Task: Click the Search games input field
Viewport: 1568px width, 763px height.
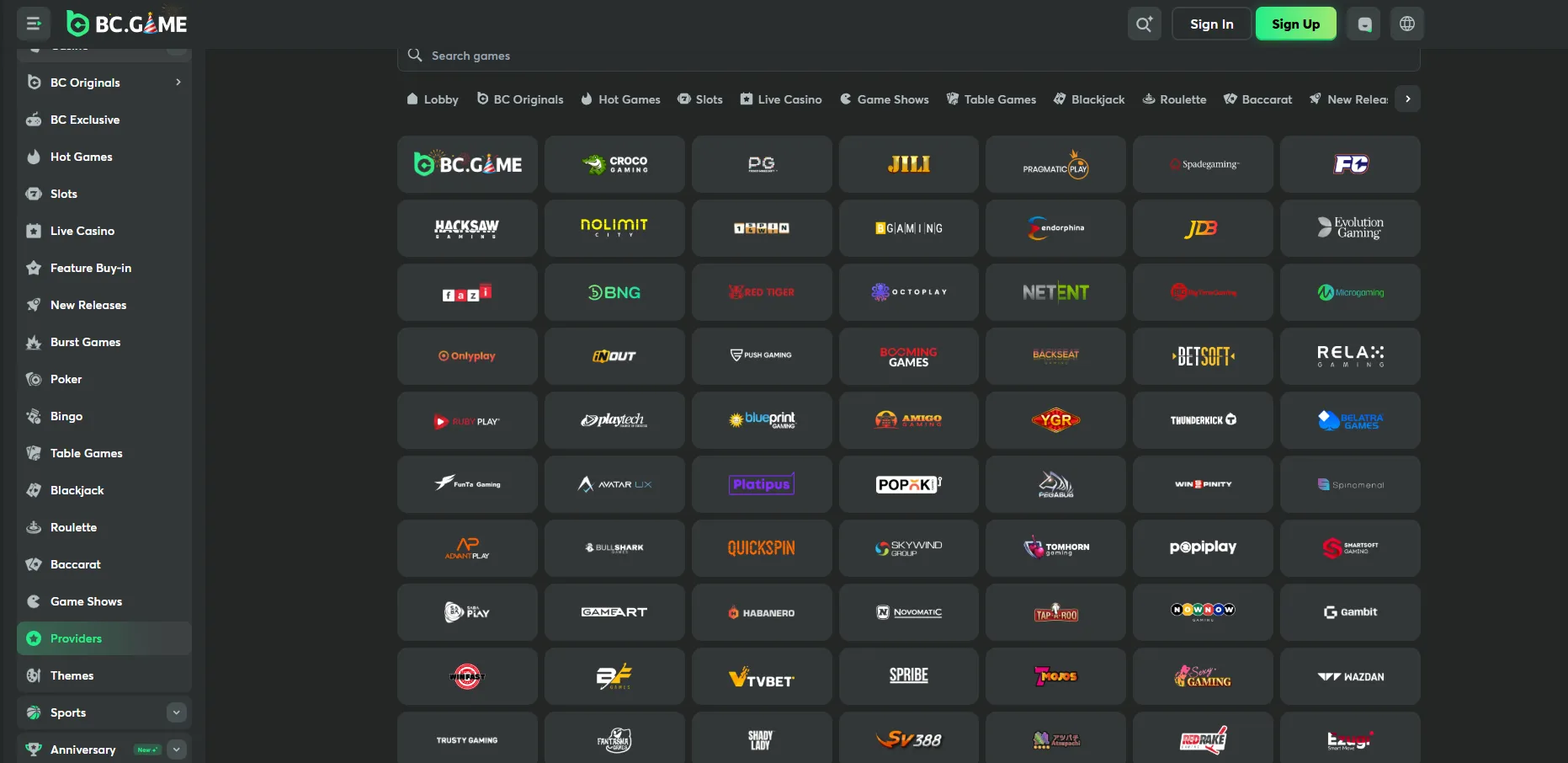Action: pyautogui.click(x=909, y=56)
